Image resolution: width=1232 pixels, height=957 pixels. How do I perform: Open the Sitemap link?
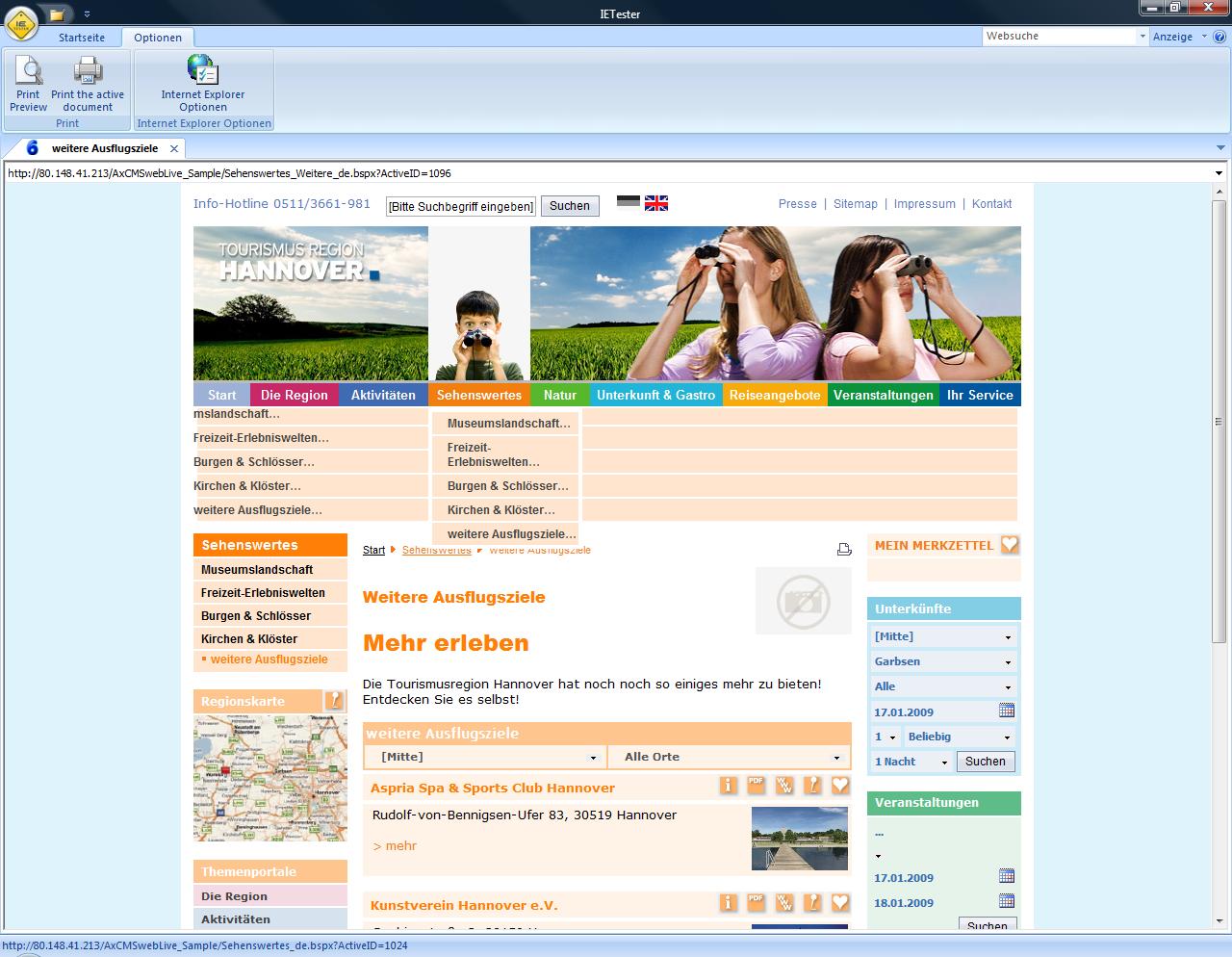coord(855,204)
